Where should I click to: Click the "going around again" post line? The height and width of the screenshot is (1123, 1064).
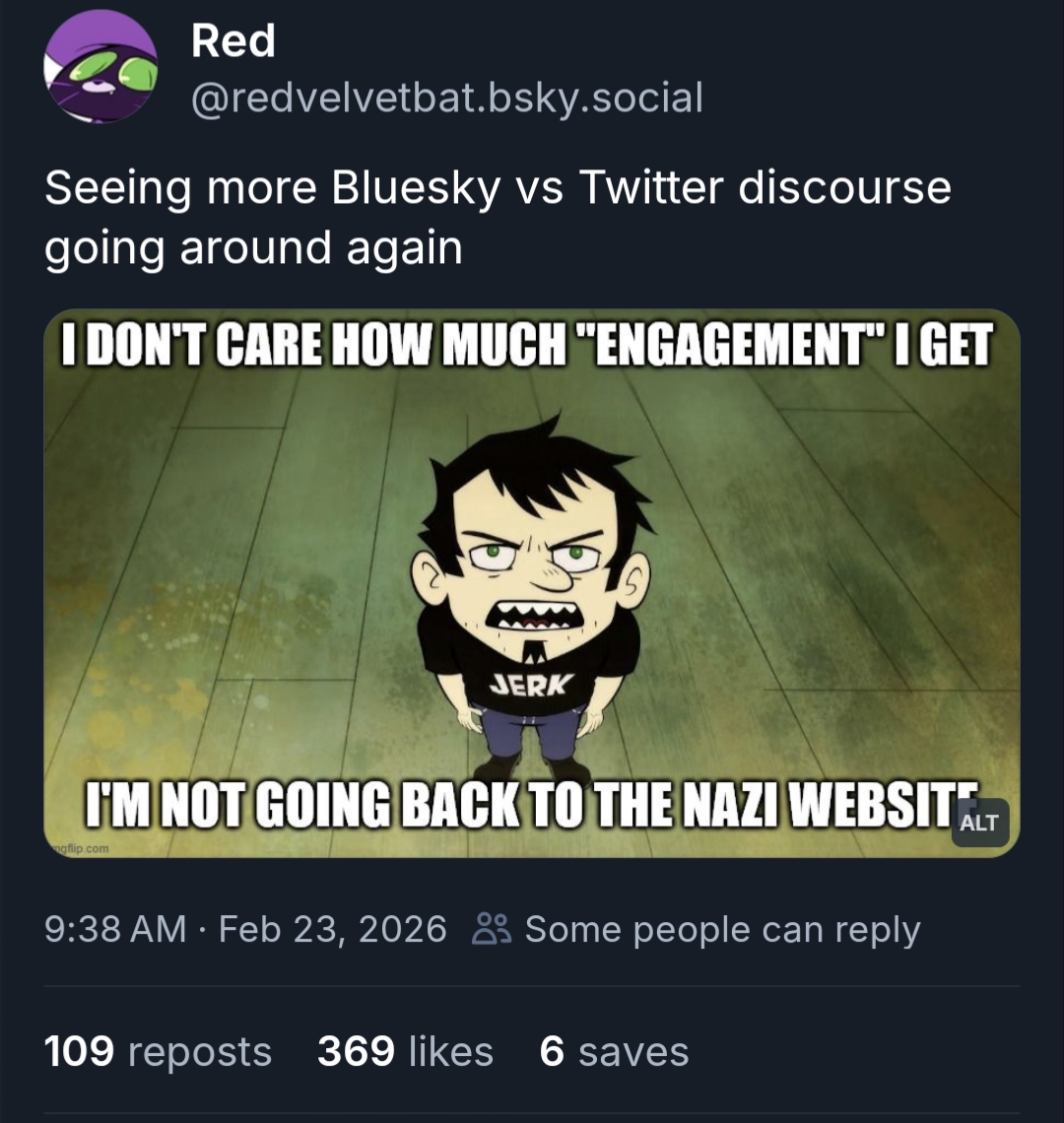(x=253, y=247)
